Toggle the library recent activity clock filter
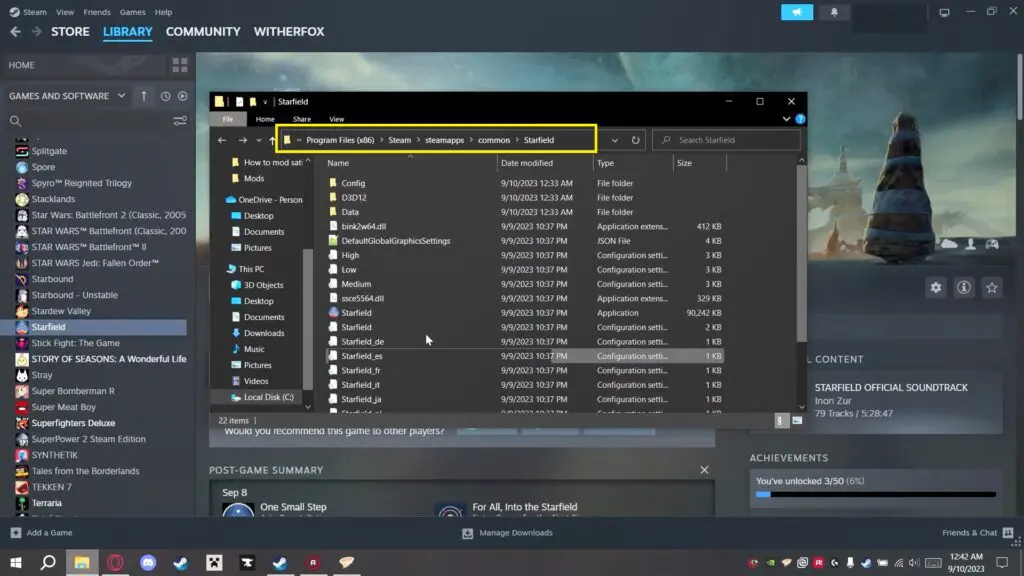Viewport: 1024px width, 576px height. (165, 96)
